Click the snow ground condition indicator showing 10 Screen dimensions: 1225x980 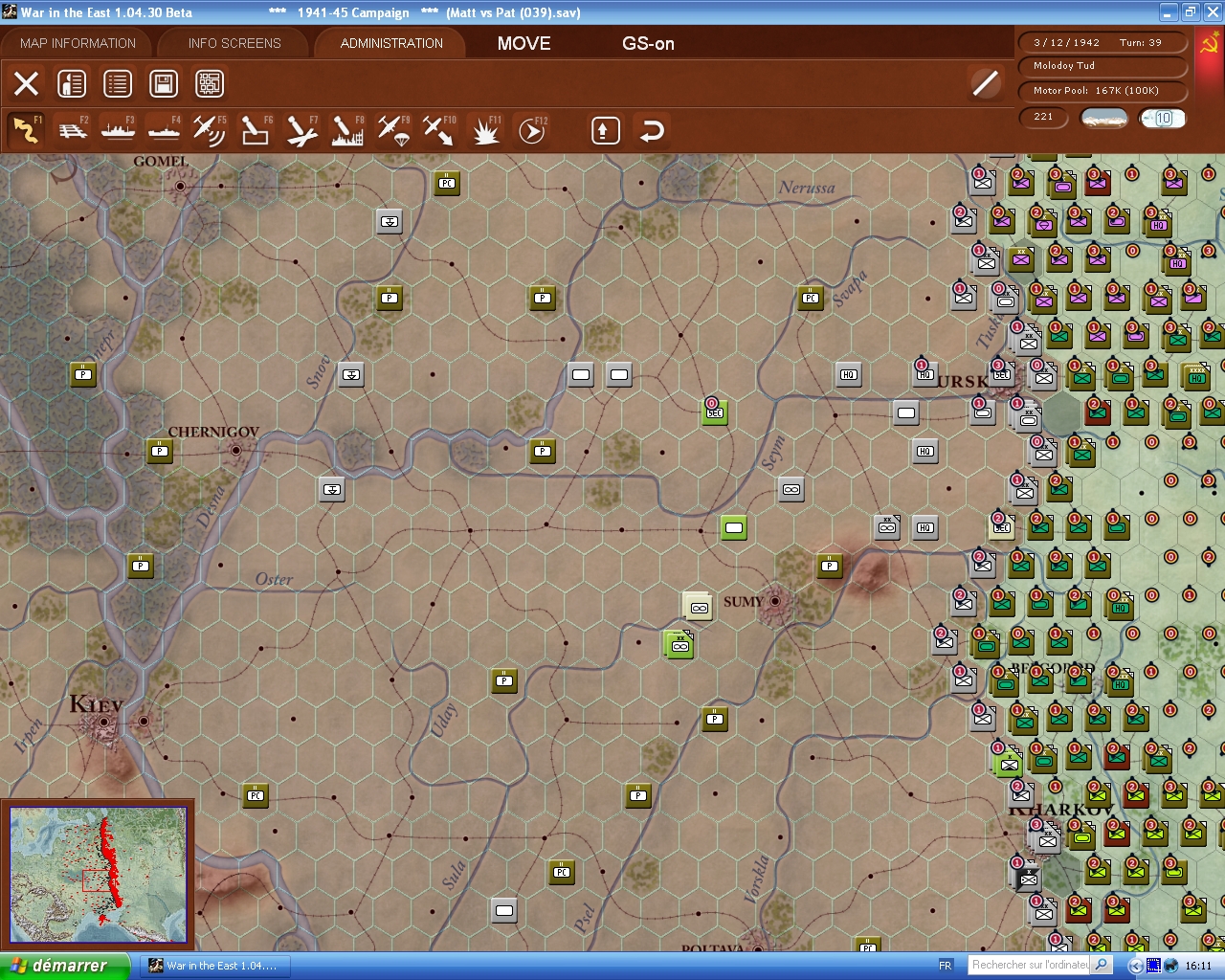(x=1163, y=118)
